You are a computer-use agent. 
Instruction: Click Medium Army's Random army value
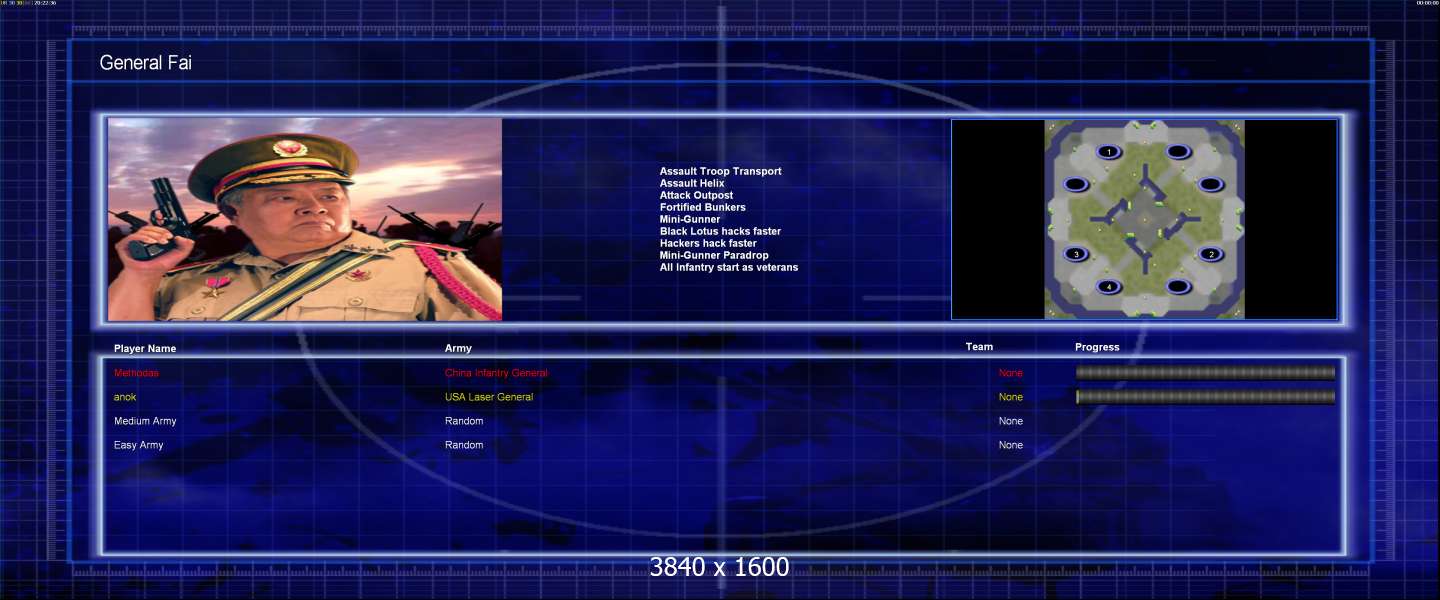(x=464, y=421)
